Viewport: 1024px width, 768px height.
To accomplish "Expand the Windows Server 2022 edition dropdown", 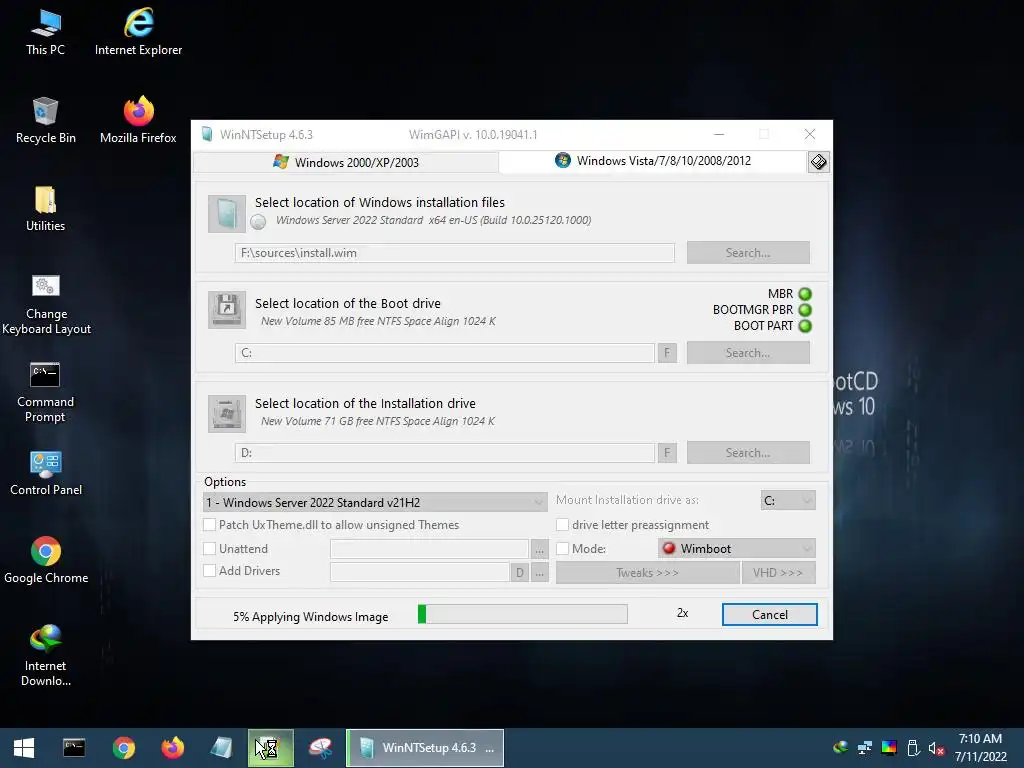I will [375, 502].
